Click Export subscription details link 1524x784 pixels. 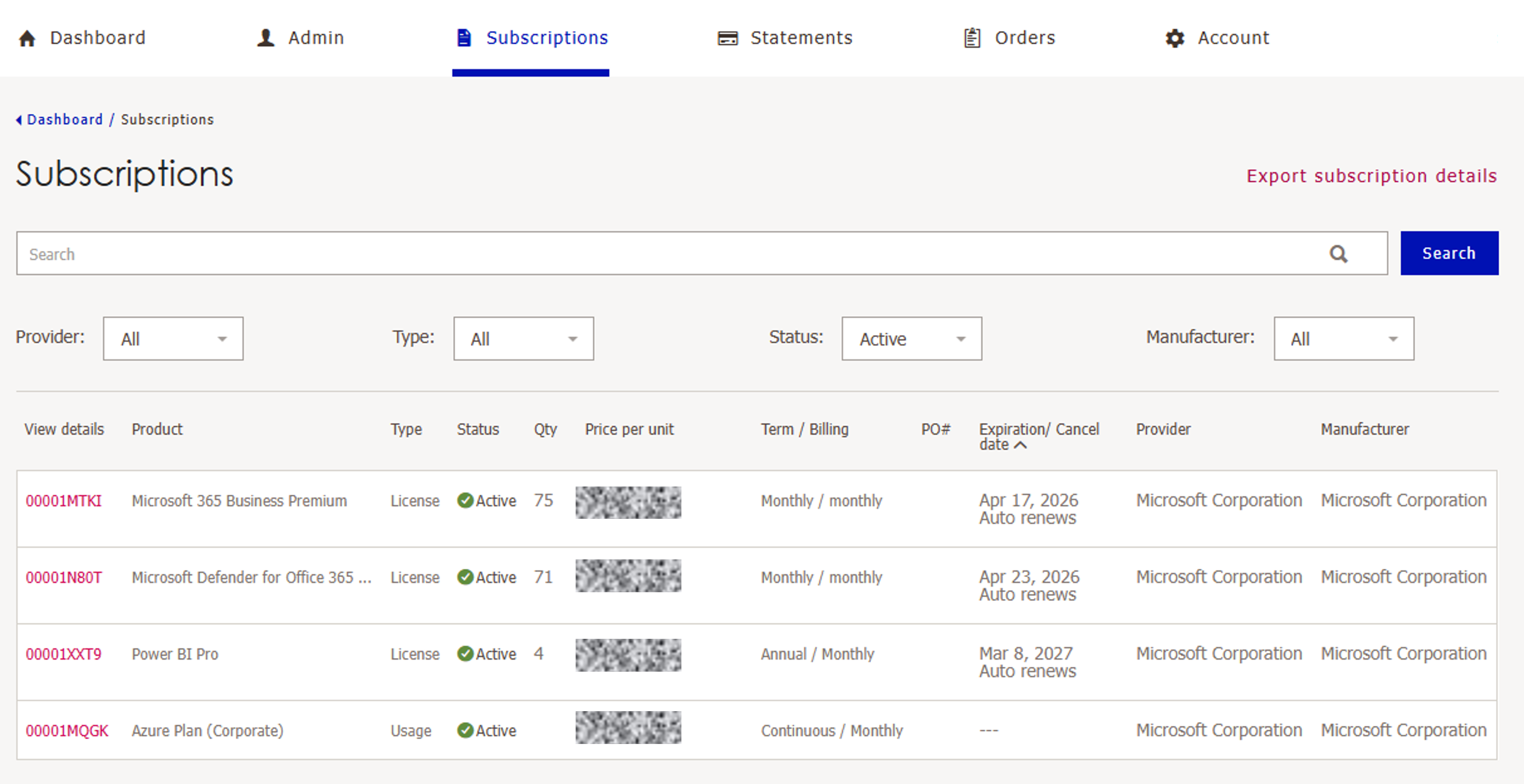click(1371, 176)
